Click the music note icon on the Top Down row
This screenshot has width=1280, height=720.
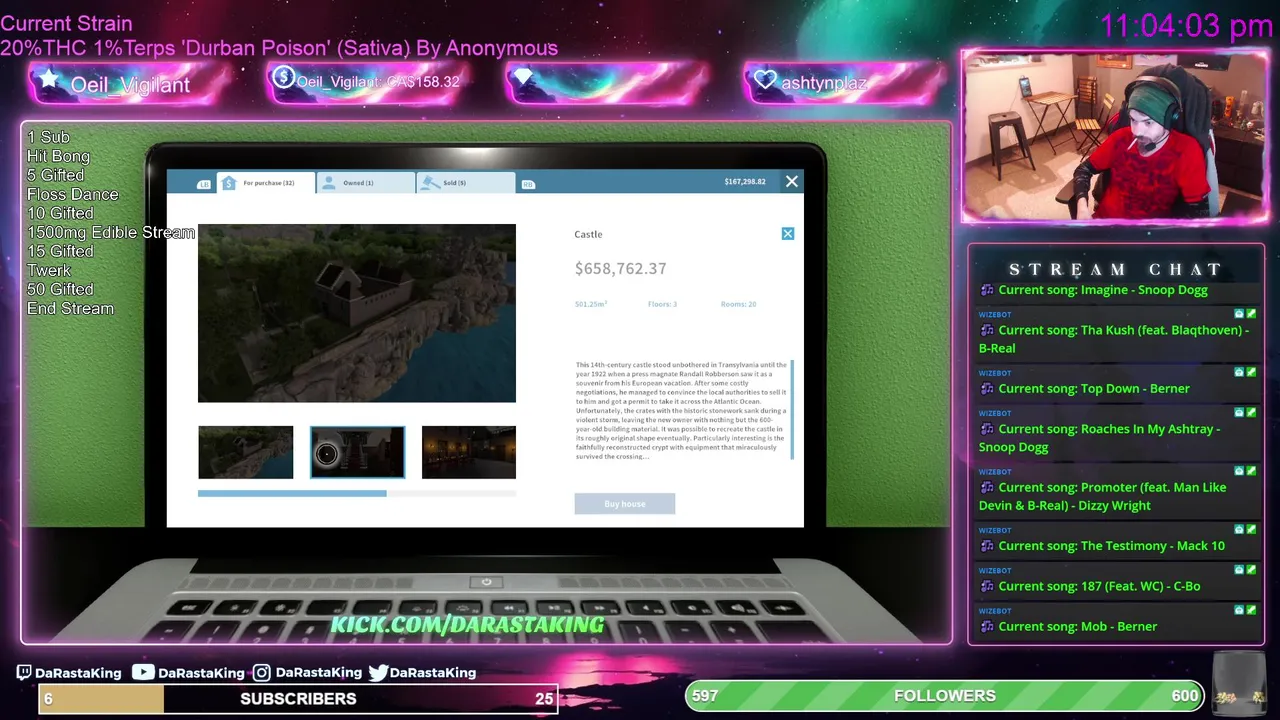click(987, 389)
